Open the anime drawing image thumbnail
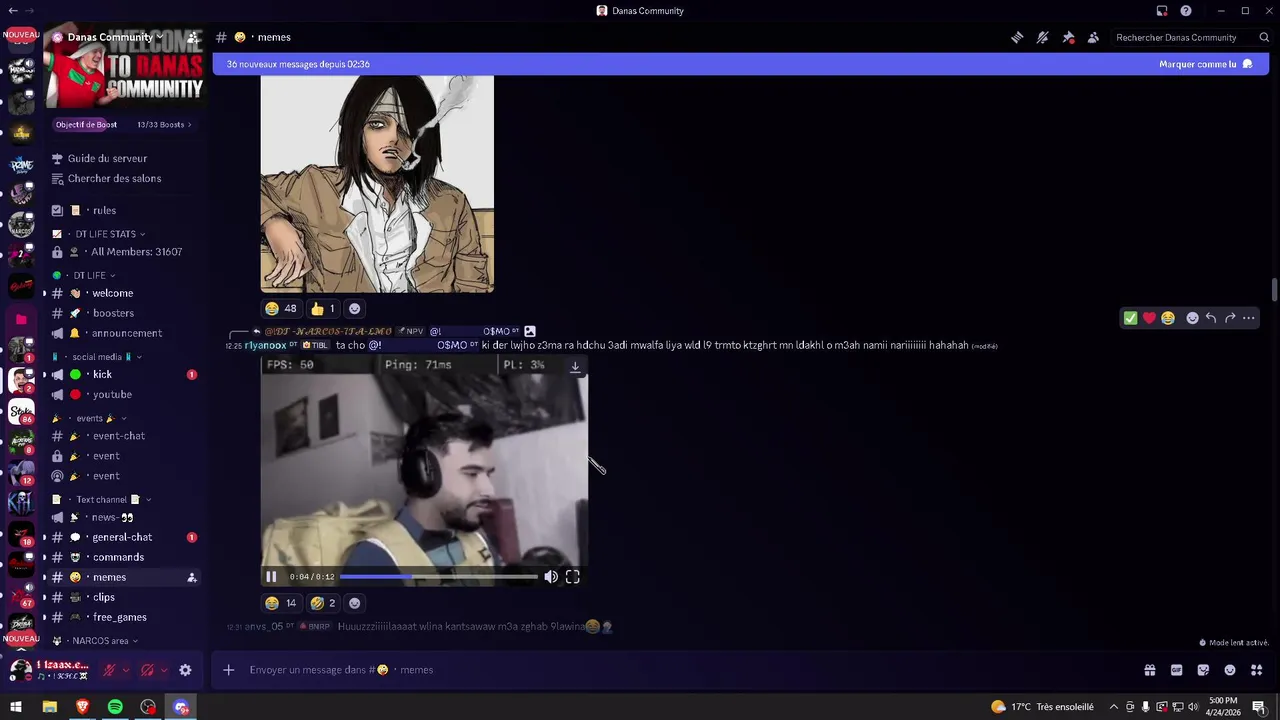This screenshot has width=1280, height=720. click(377, 184)
